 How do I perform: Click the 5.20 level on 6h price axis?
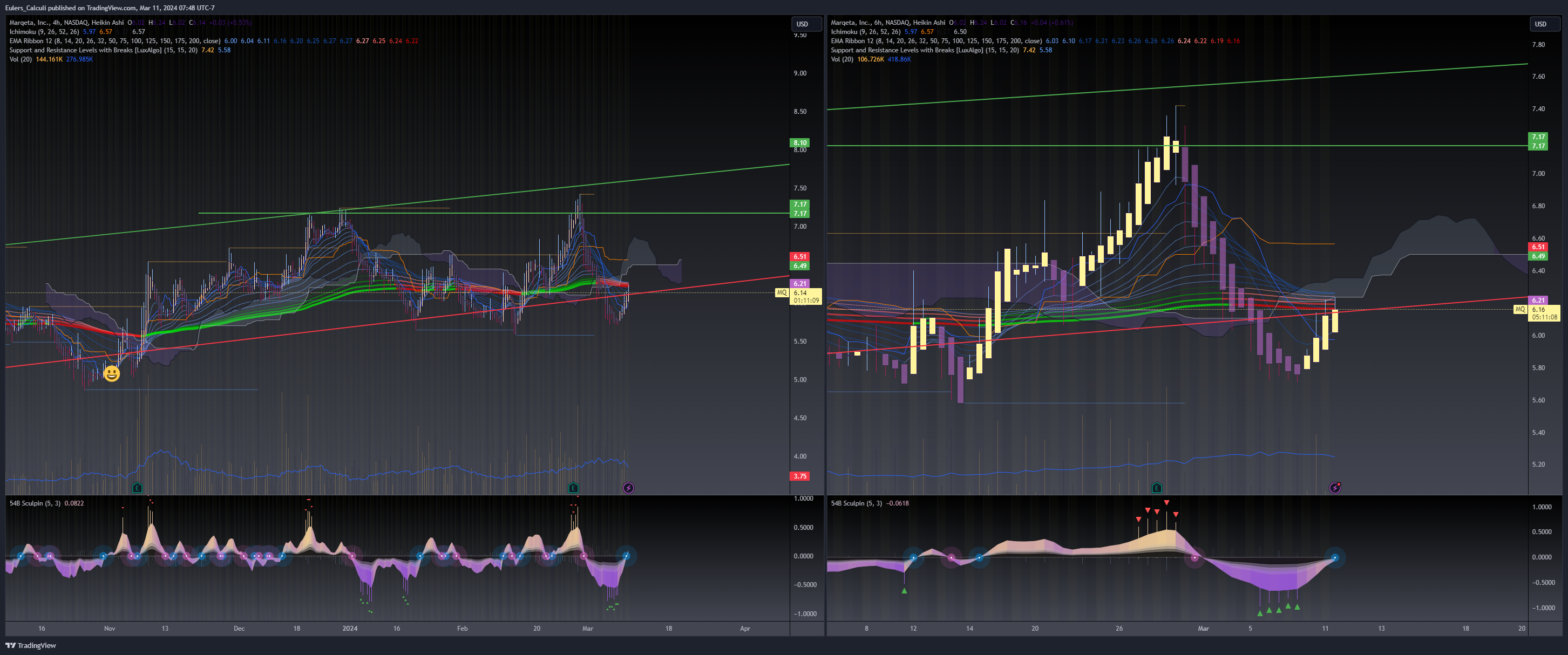(1538, 465)
